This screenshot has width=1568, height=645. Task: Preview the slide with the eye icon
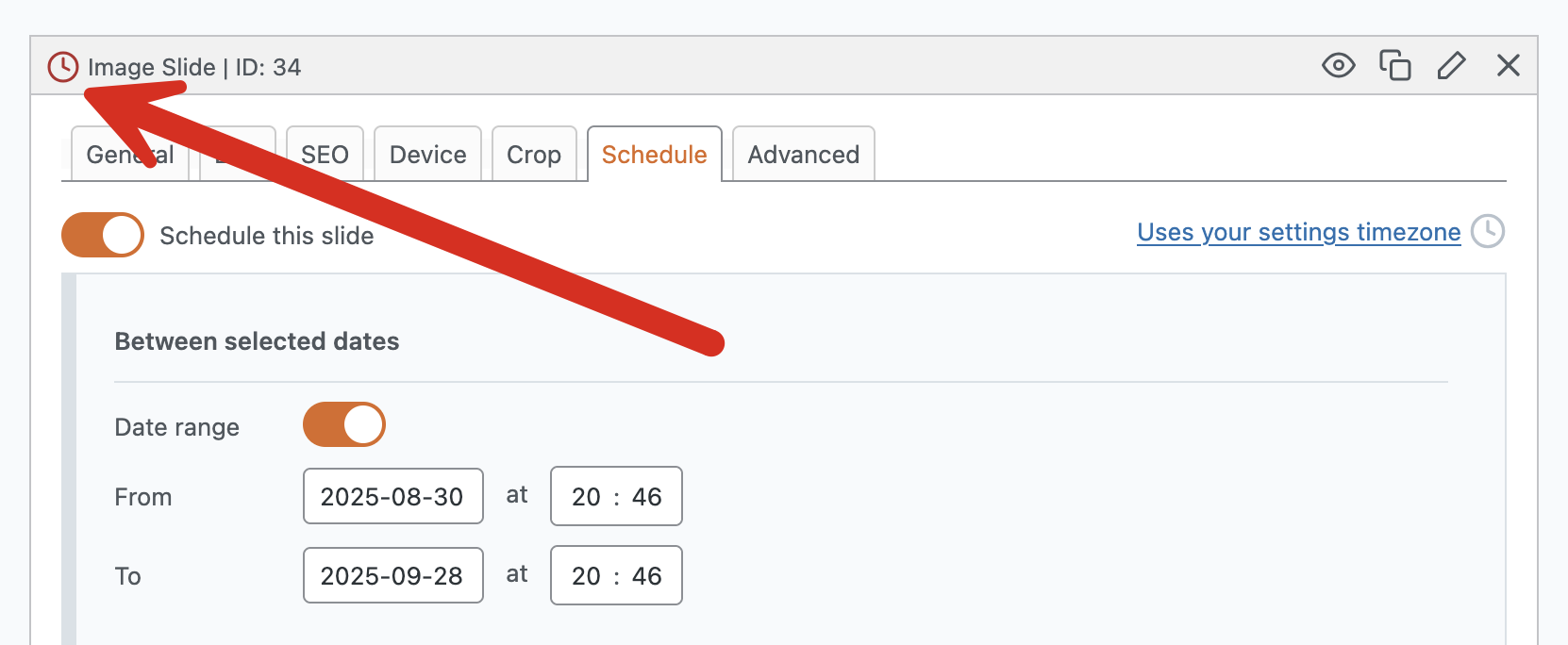1338,65
